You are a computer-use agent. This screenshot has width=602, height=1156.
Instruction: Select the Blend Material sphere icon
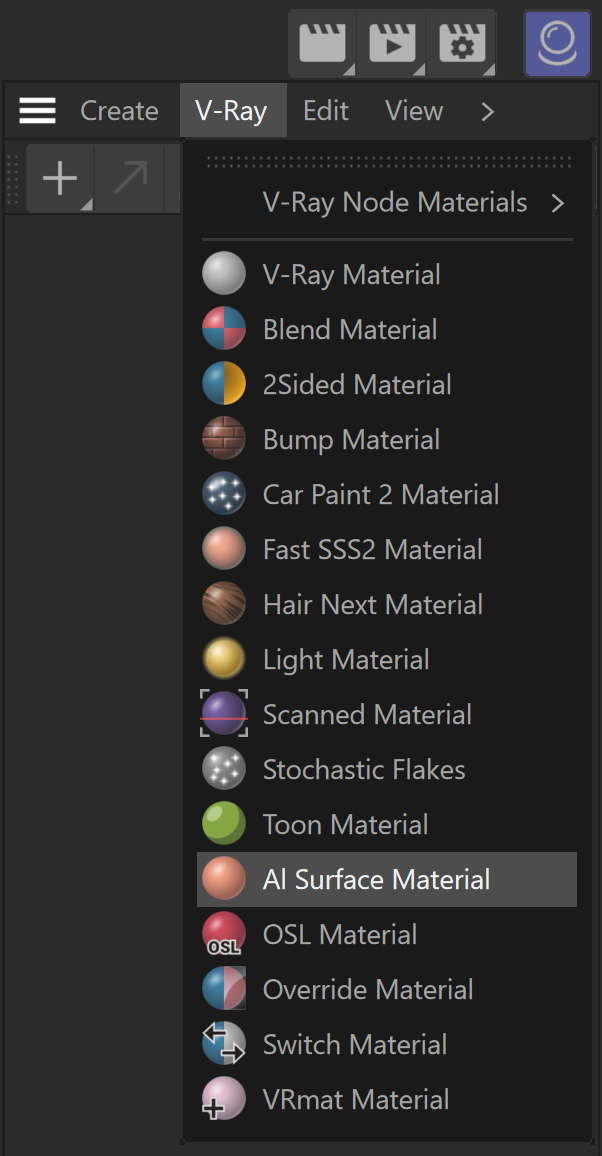(224, 329)
